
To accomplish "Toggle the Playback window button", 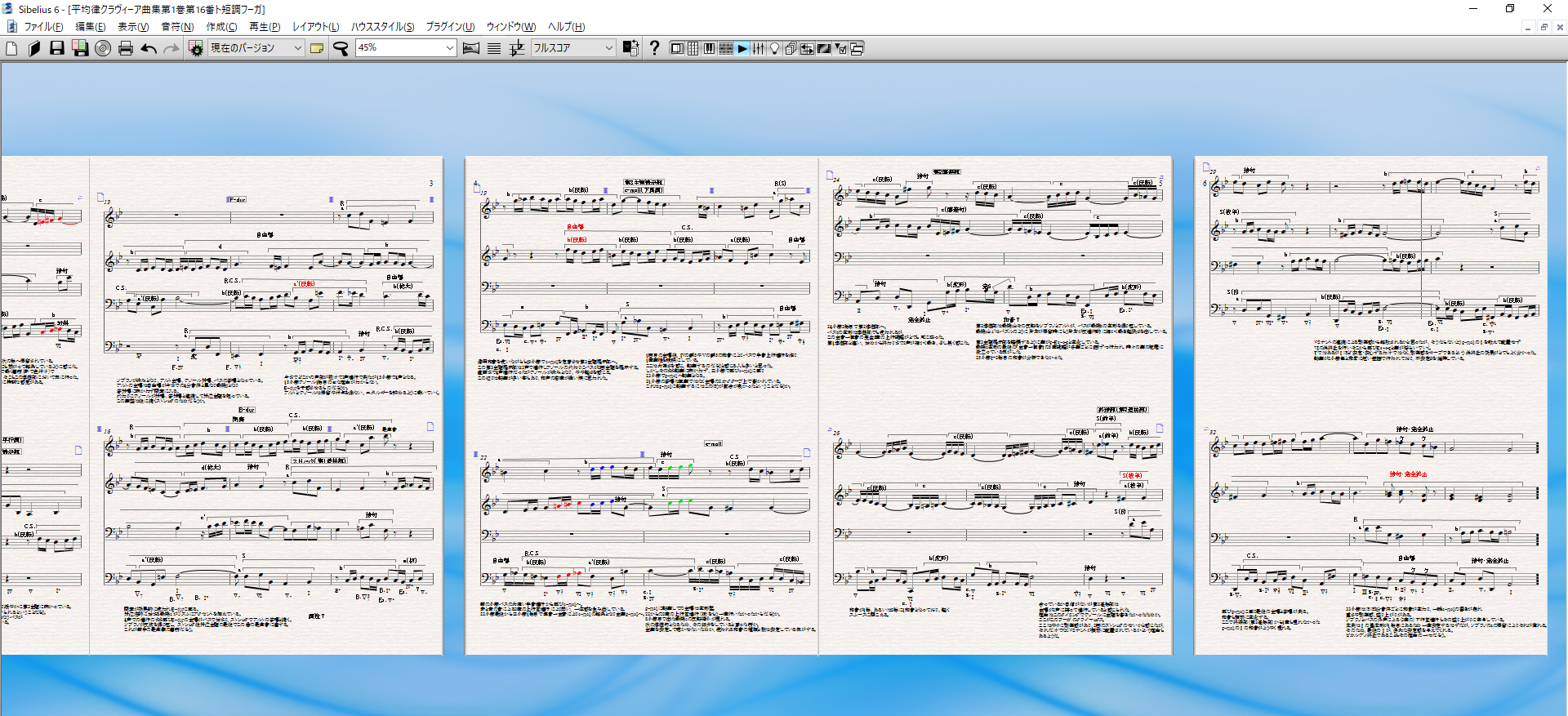I will [x=742, y=48].
